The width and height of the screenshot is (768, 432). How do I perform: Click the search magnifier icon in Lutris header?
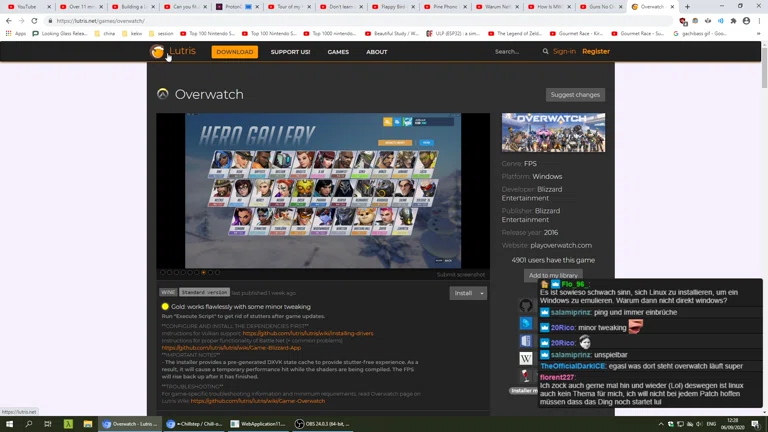pos(545,51)
